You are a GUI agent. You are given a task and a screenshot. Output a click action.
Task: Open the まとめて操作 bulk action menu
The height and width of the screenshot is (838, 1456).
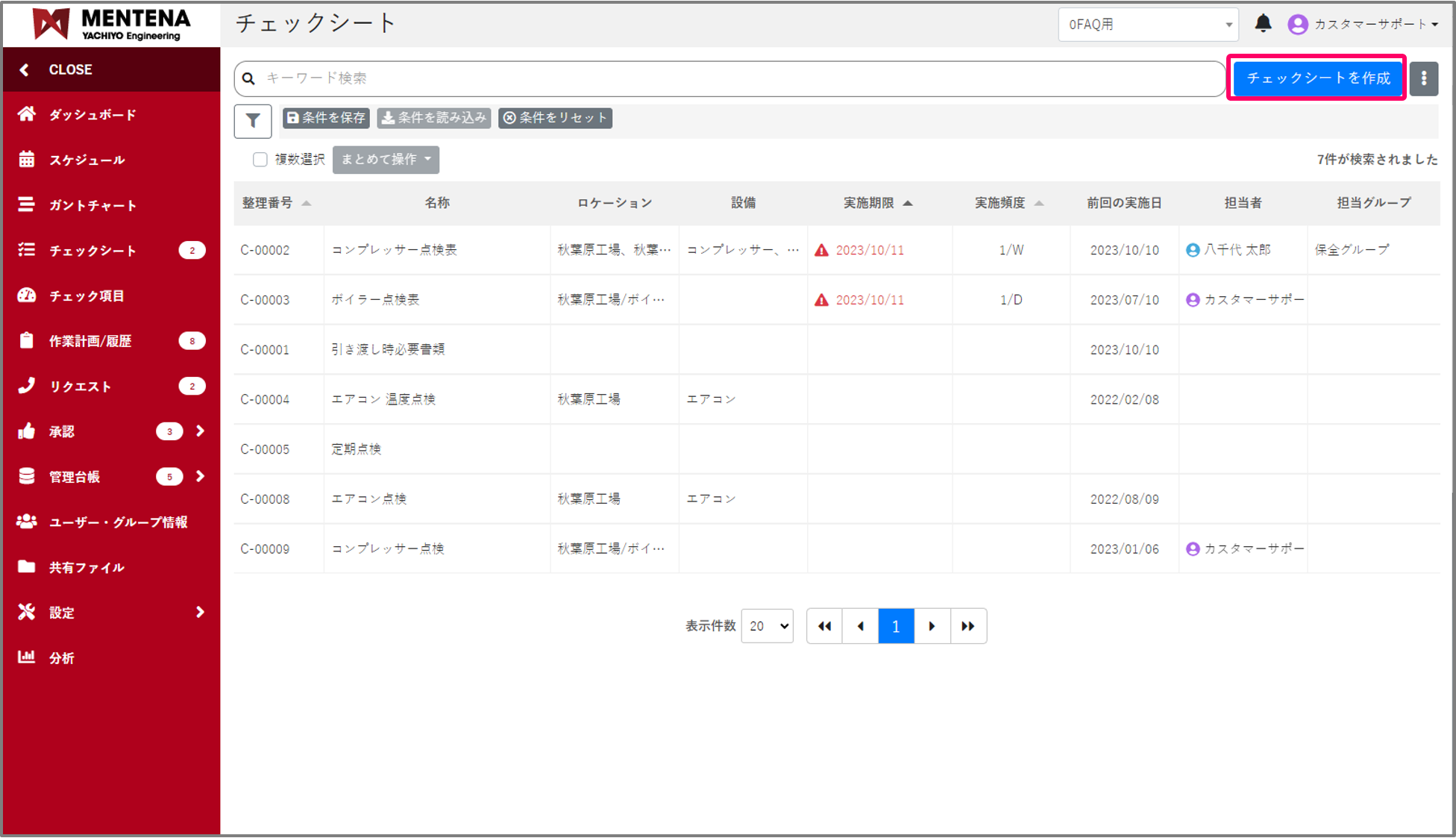pyautogui.click(x=386, y=159)
